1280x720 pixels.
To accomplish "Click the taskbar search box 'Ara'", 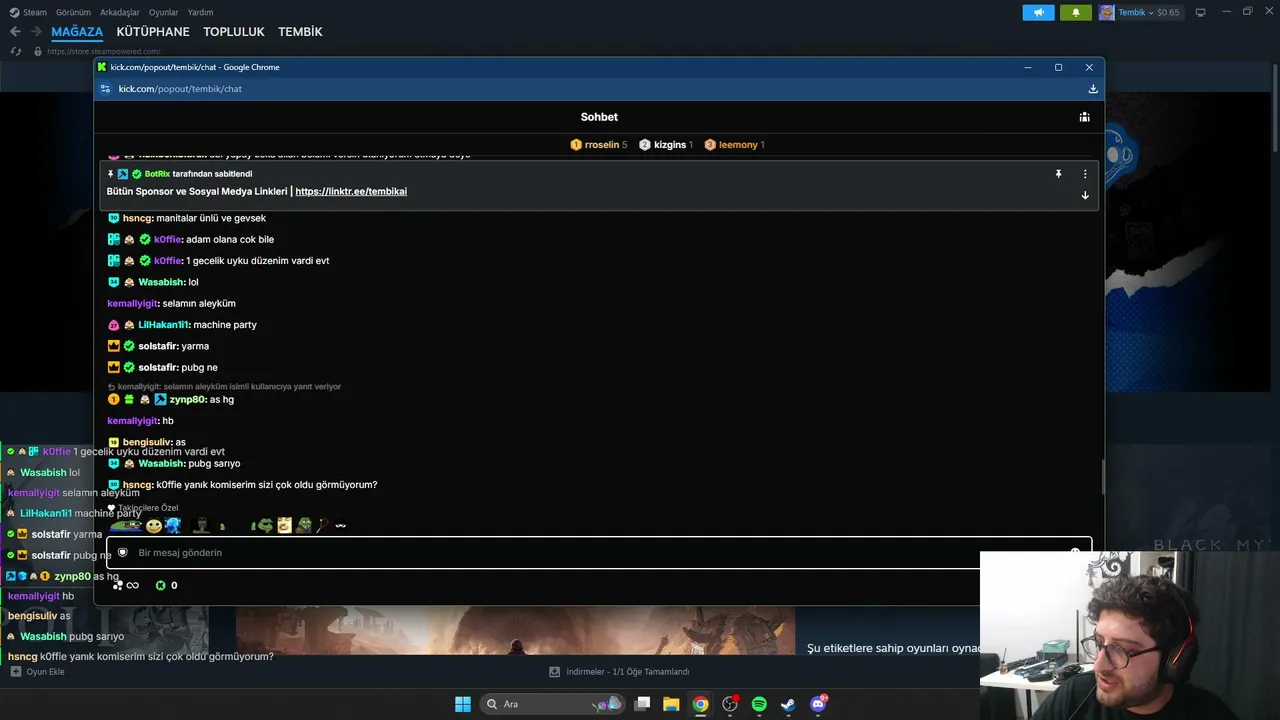I will click(x=552, y=704).
